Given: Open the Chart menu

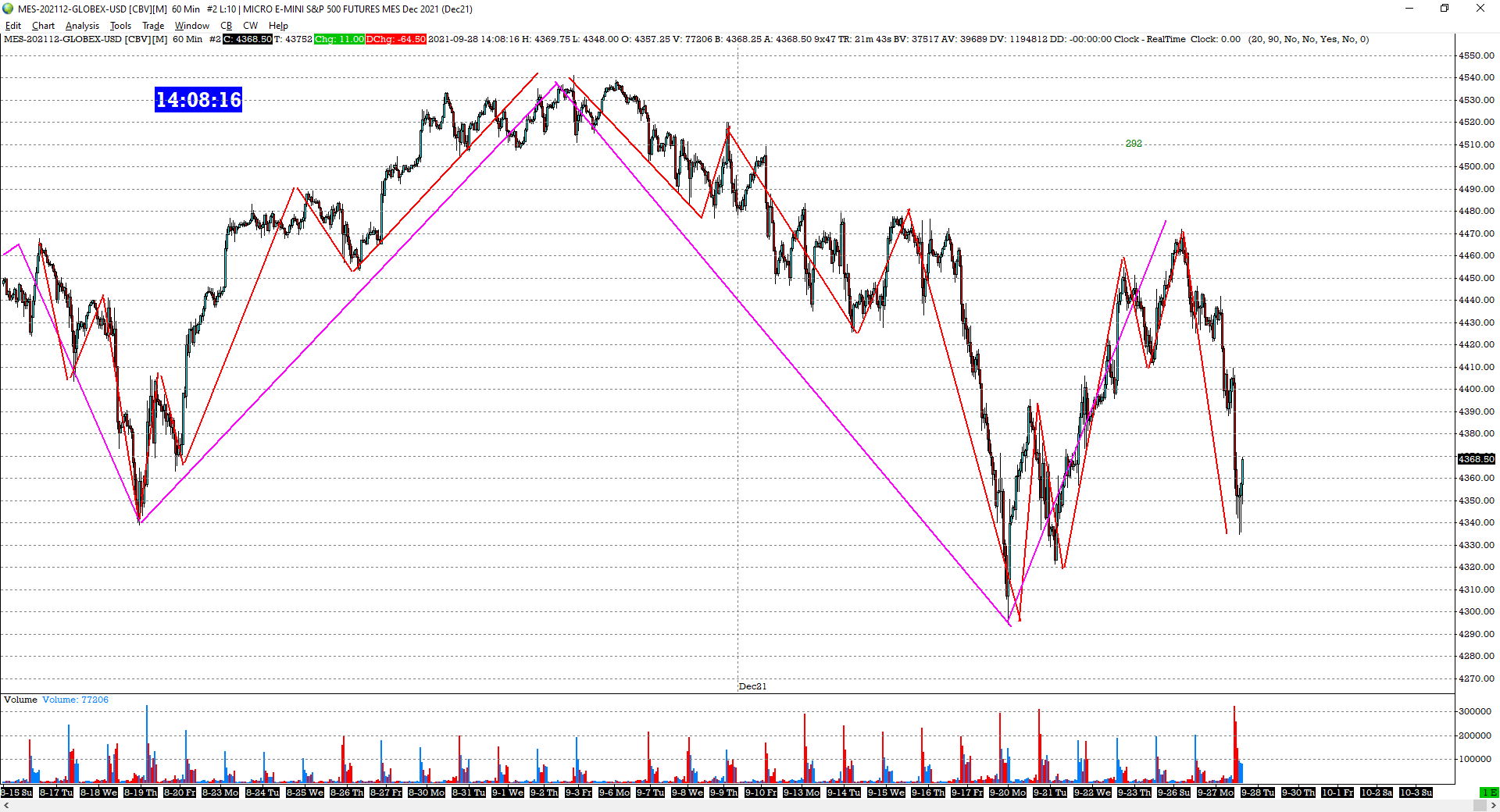Looking at the screenshot, I should pyautogui.click(x=43, y=26).
